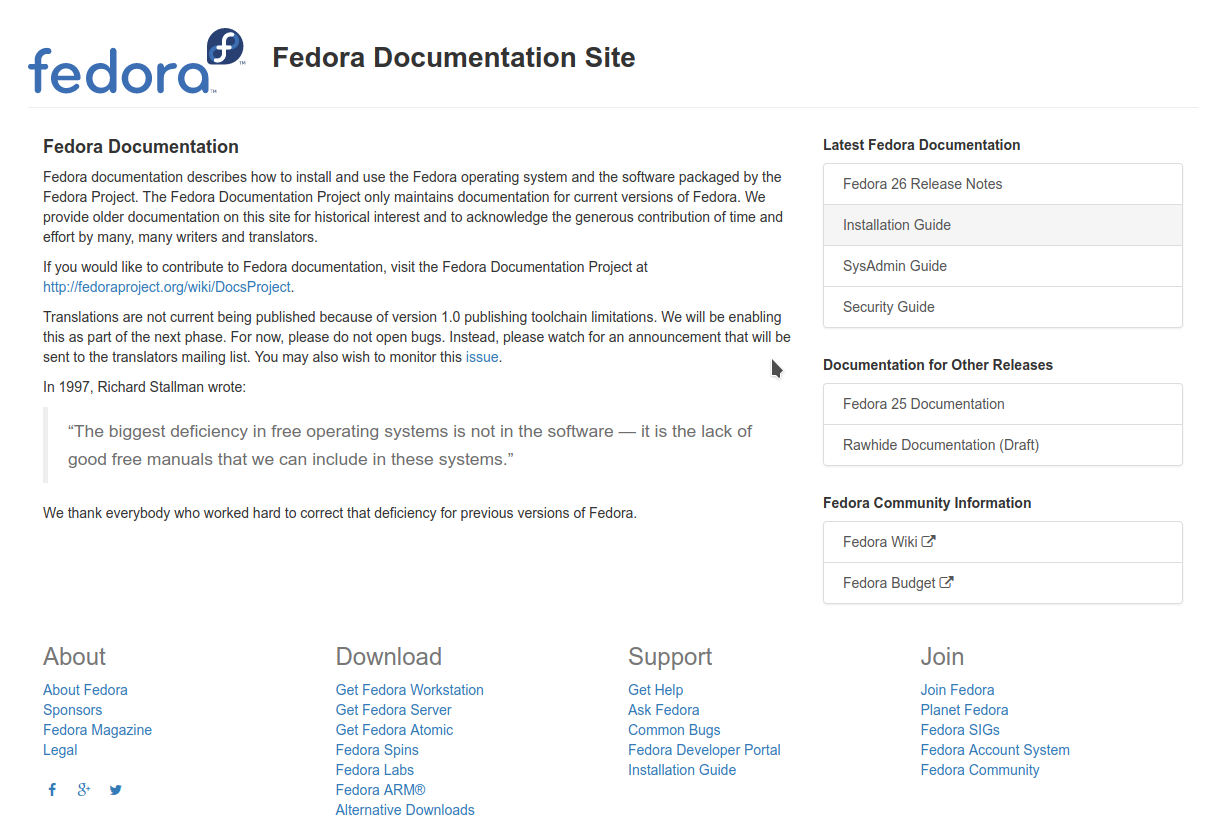Open Ask Fedora link

click(x=664, y=710)
